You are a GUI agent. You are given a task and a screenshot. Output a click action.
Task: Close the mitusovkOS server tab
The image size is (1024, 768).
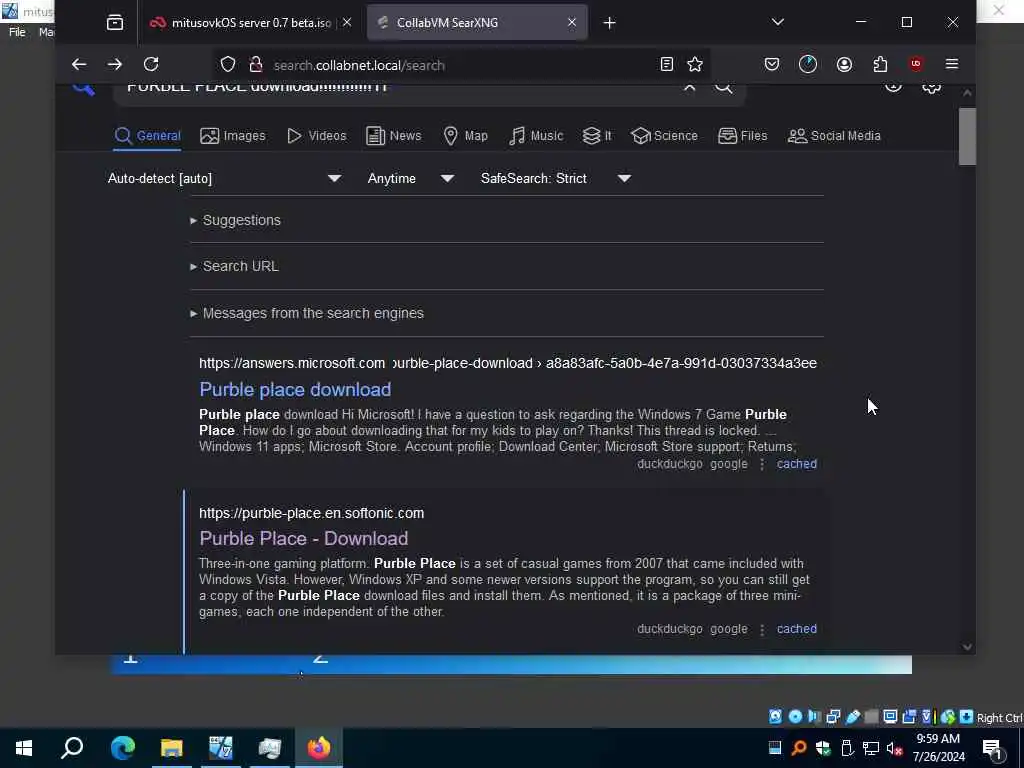347,22
